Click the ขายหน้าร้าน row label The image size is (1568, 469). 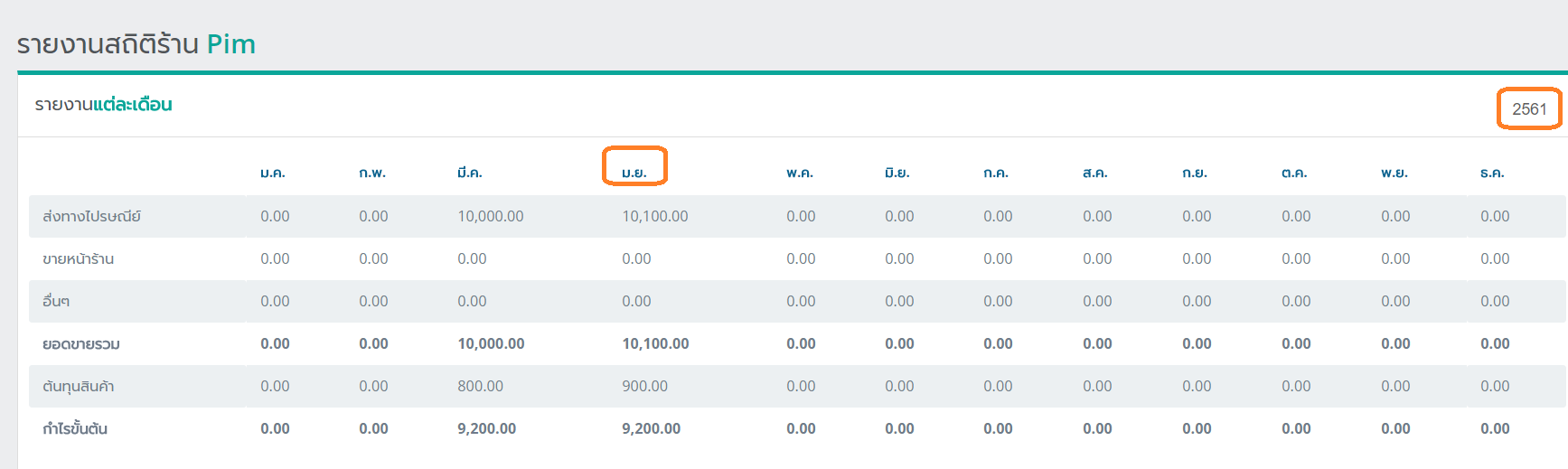click(78, 259)
